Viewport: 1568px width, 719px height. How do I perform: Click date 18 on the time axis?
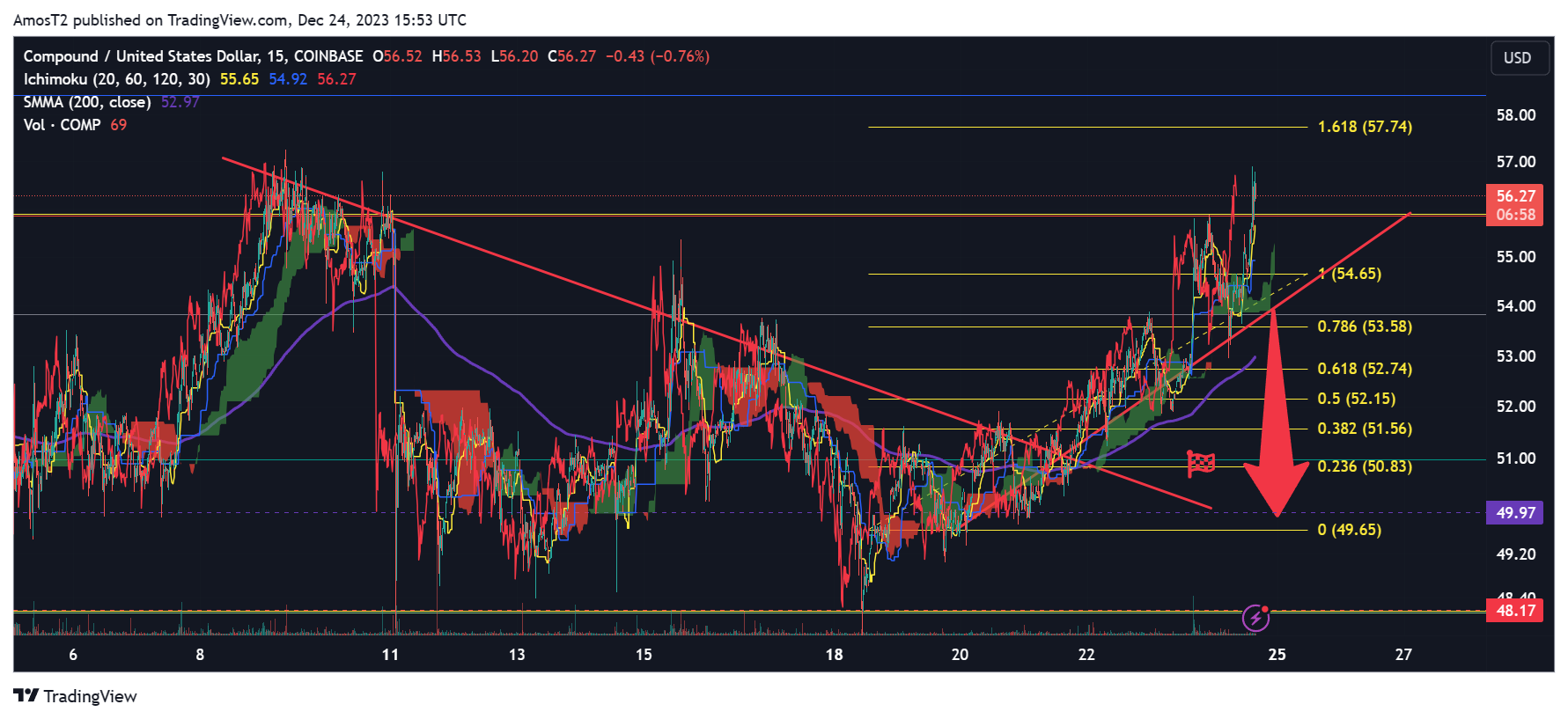click(x=834, y=655)
